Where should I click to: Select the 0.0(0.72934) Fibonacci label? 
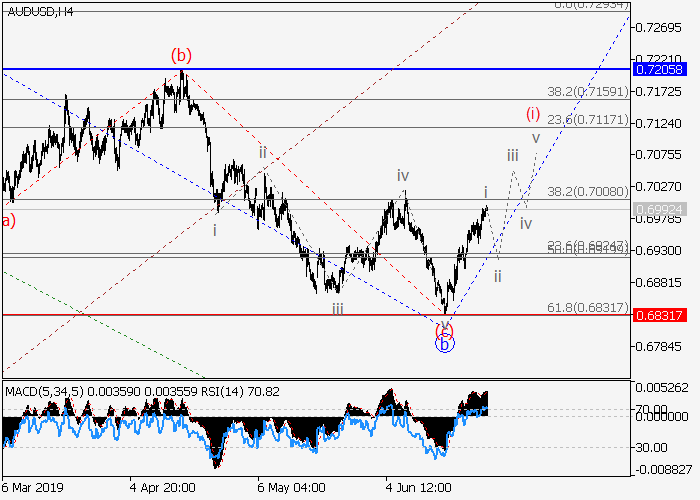590,6
